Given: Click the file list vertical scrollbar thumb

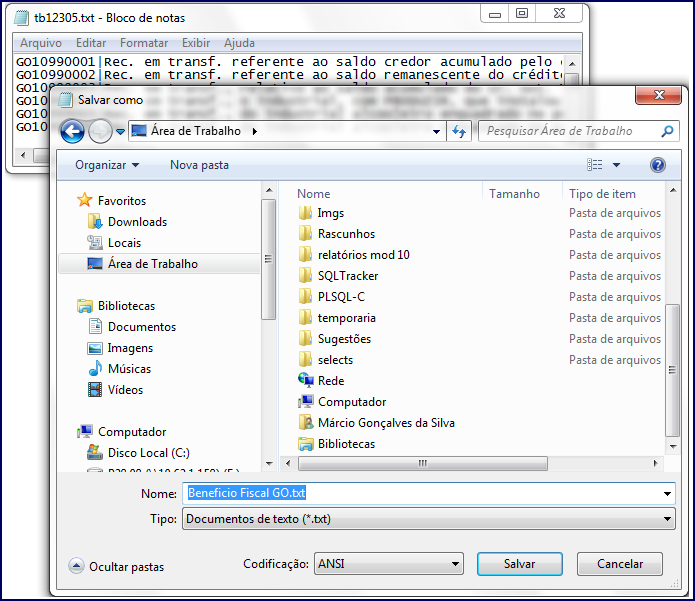Looking at the screenshot, I should pyautogui.click(x=672, y=370).
